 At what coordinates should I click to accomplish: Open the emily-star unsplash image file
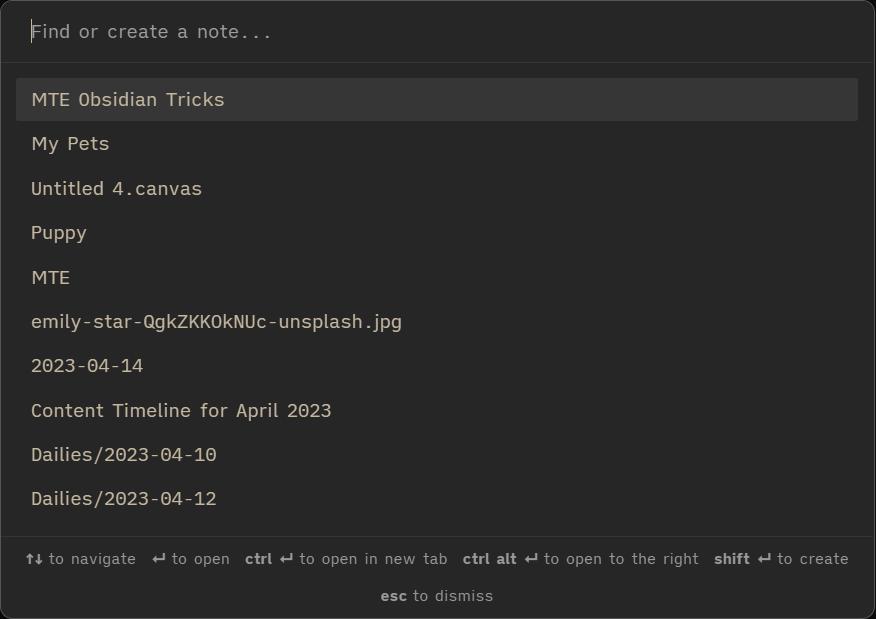pos(216,321)
